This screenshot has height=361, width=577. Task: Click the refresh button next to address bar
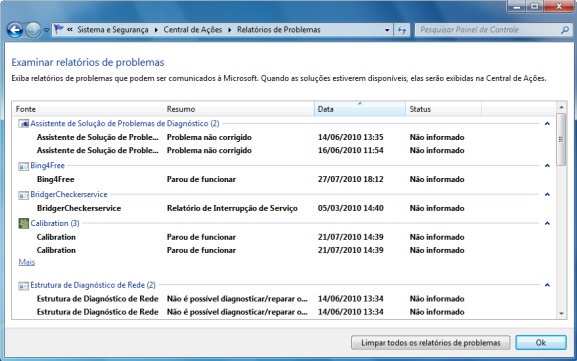pos(401,30)
